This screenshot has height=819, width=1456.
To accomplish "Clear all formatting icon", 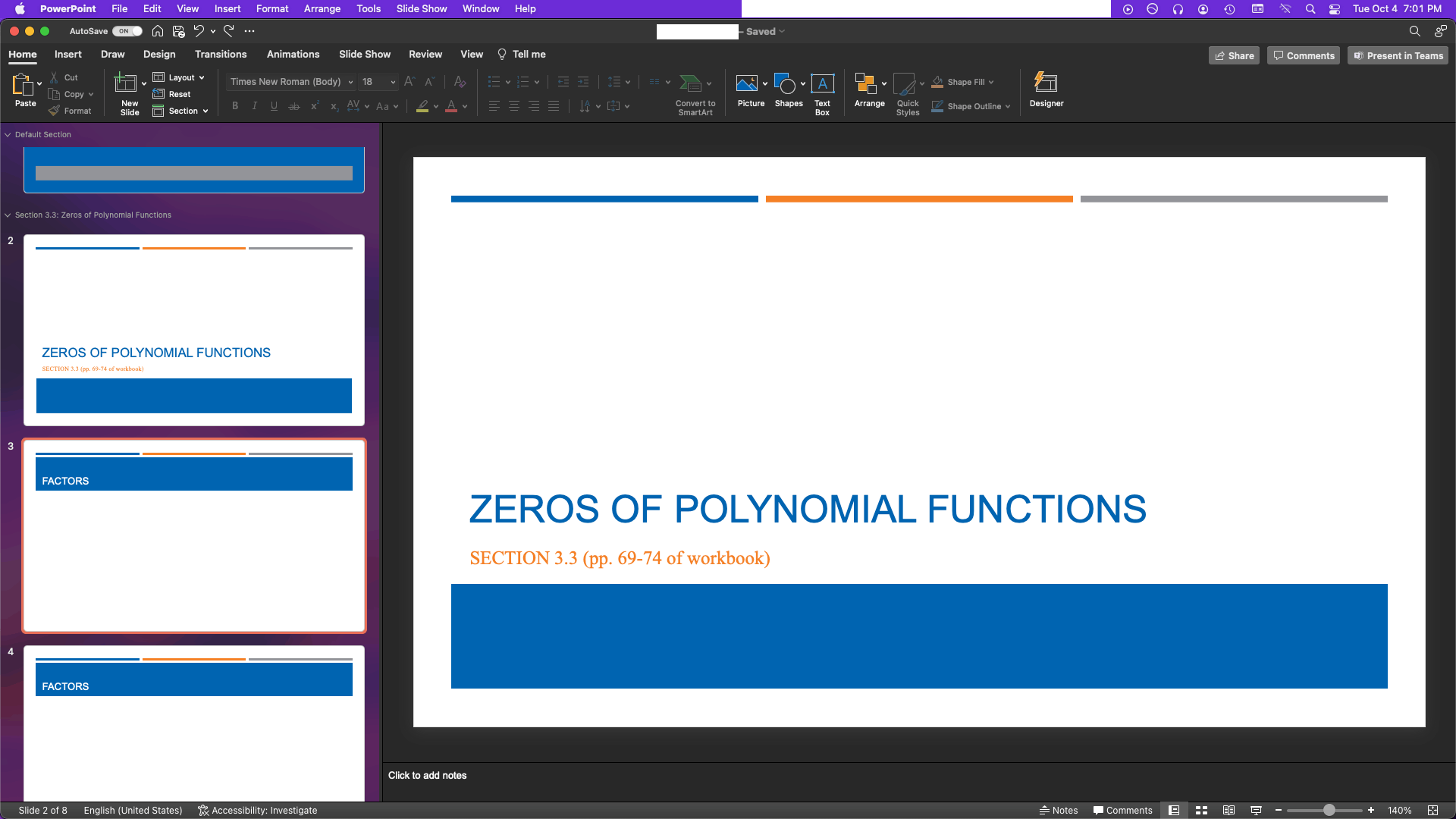I will point(459,81).
